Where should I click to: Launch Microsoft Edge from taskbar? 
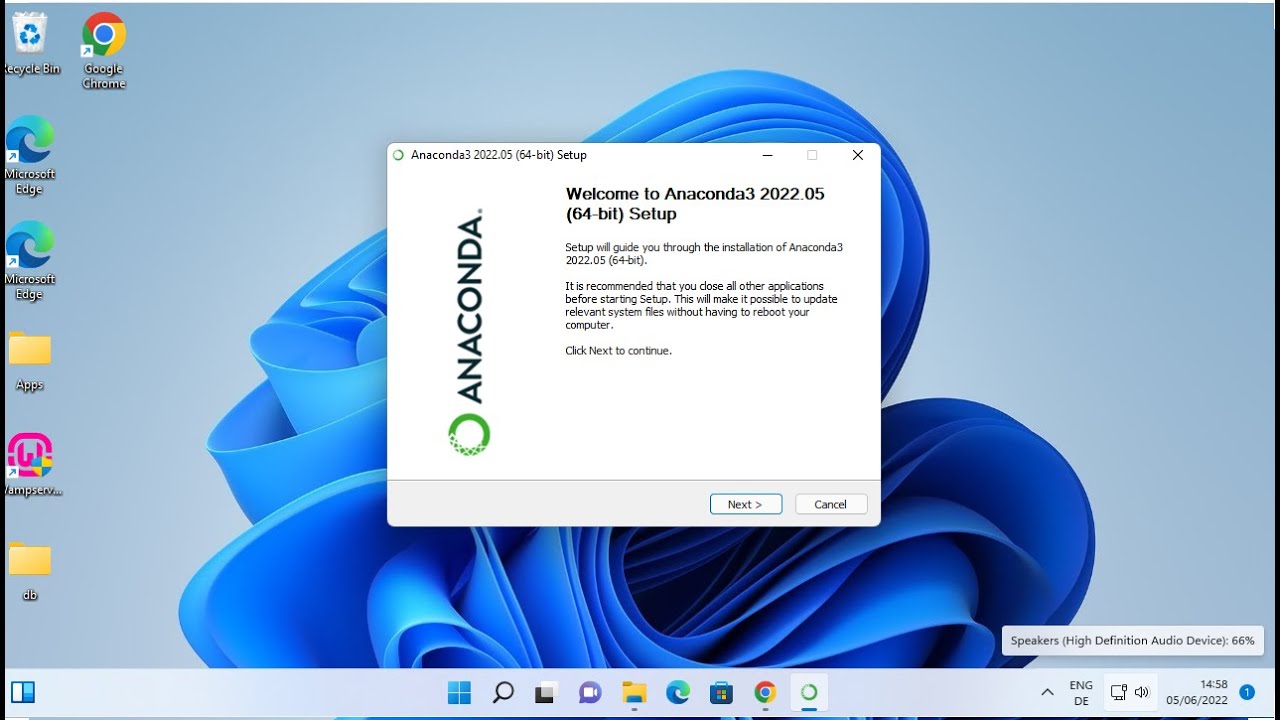[x=678, y=692]
